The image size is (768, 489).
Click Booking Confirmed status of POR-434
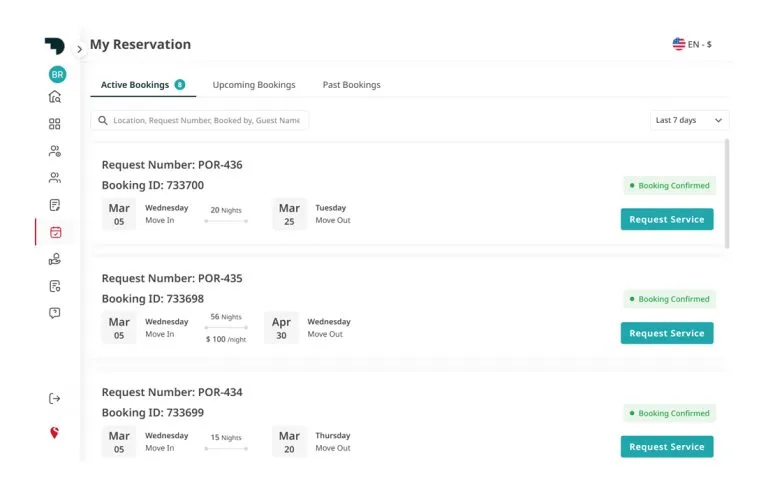coord(669,414)
